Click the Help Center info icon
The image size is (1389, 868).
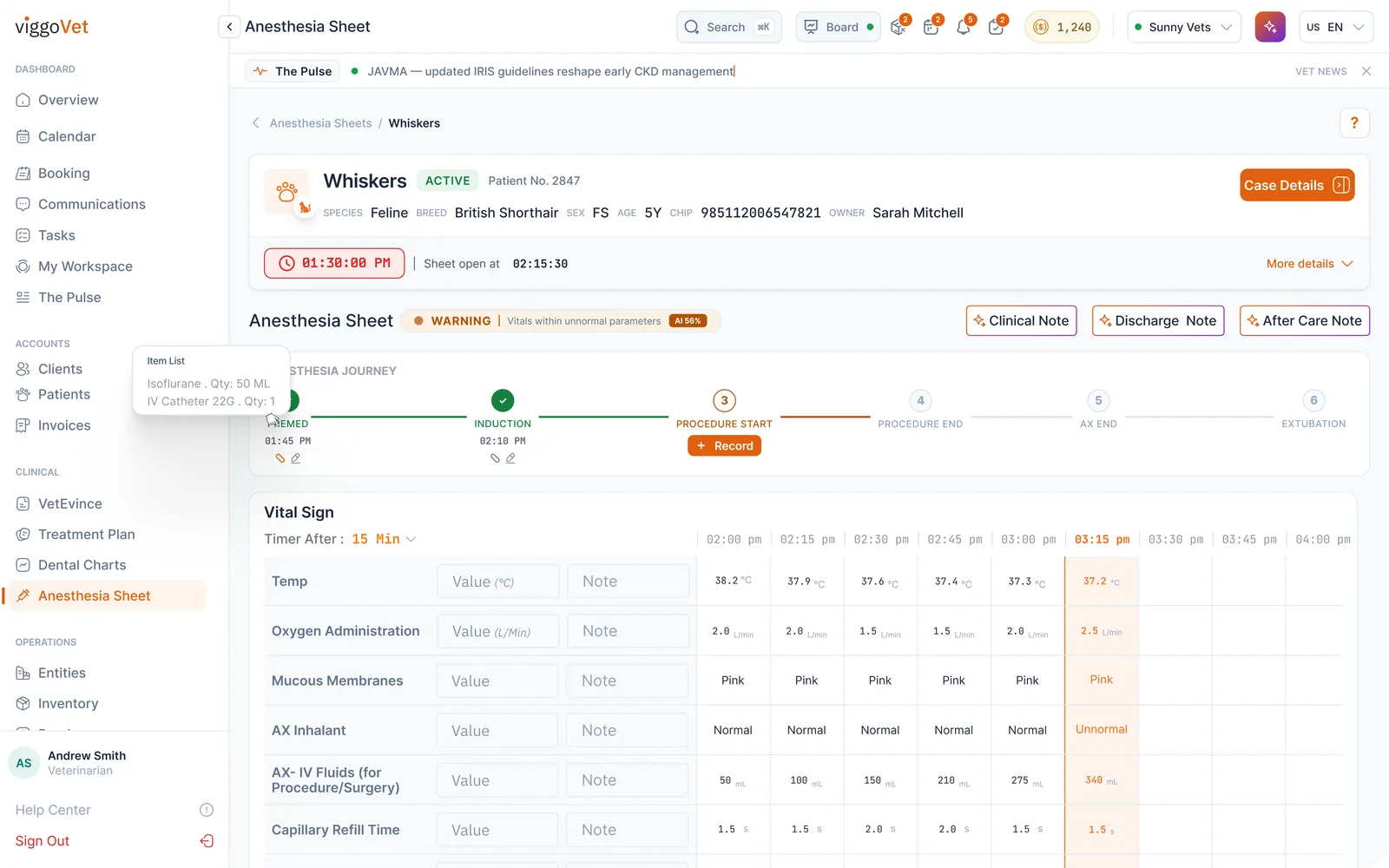207,810
